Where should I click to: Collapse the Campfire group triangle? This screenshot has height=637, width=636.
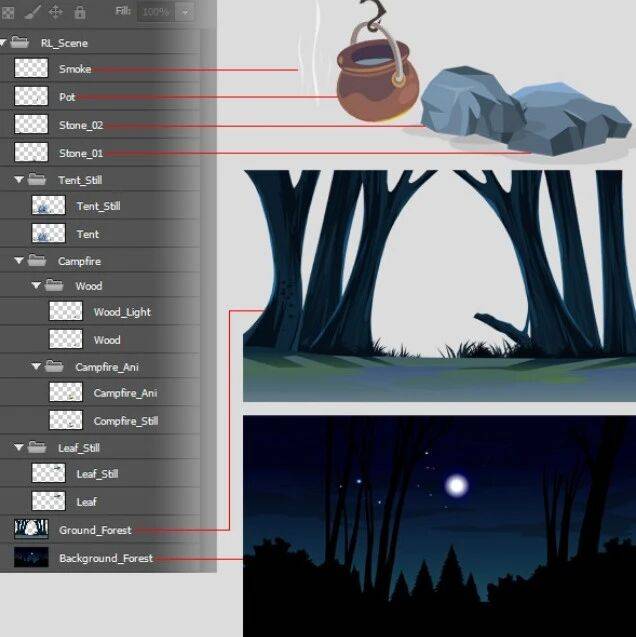coord(20,261)
